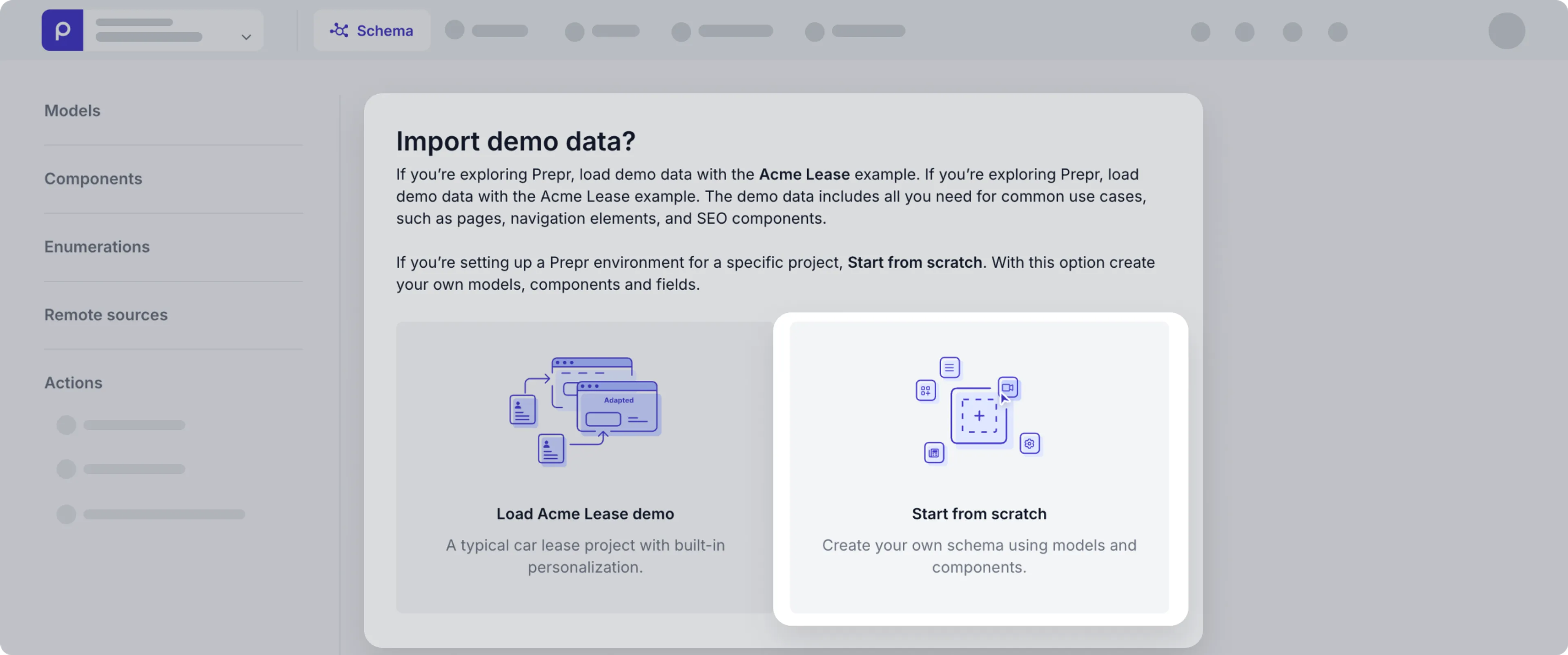
Task: Click the Acme Lease demo illustration
Action: [585, 411]
